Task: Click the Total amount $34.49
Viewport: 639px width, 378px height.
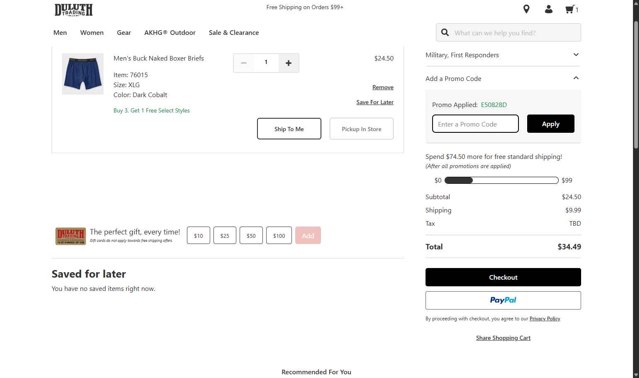Action: 569,247
